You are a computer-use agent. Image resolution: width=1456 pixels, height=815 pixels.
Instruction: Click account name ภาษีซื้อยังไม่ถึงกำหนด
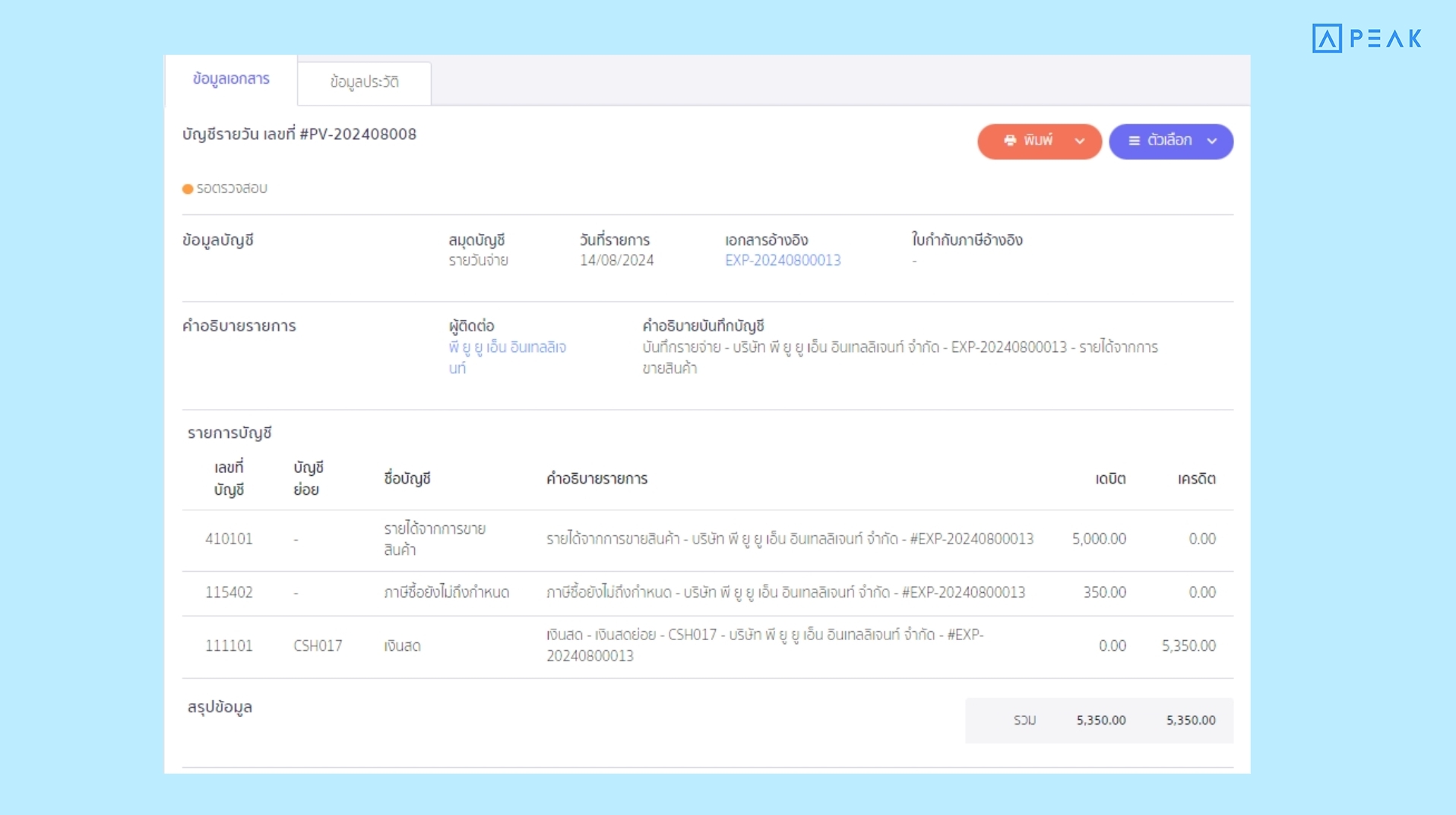coord(447,592)
